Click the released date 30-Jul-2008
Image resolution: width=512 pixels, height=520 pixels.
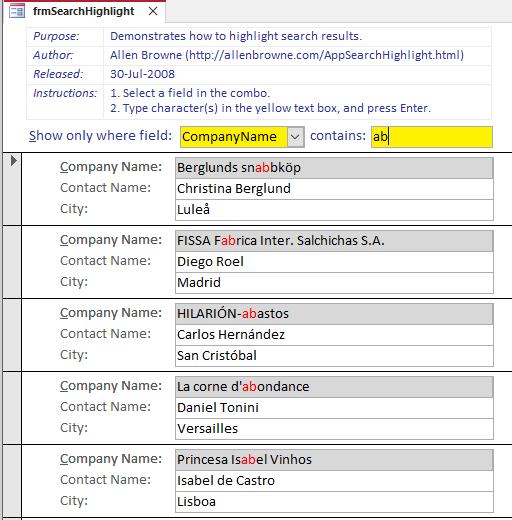143,74
